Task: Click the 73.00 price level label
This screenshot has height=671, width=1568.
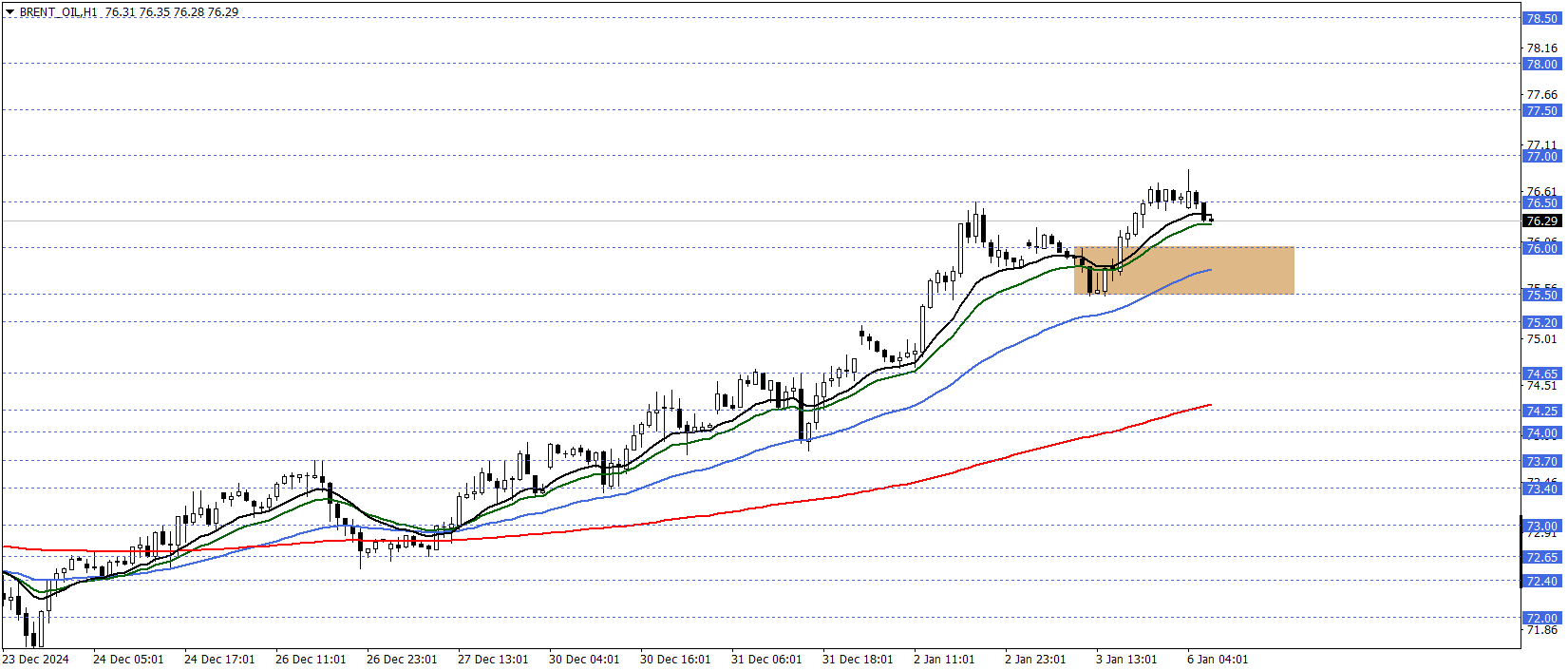Action: coord(1541,526)
